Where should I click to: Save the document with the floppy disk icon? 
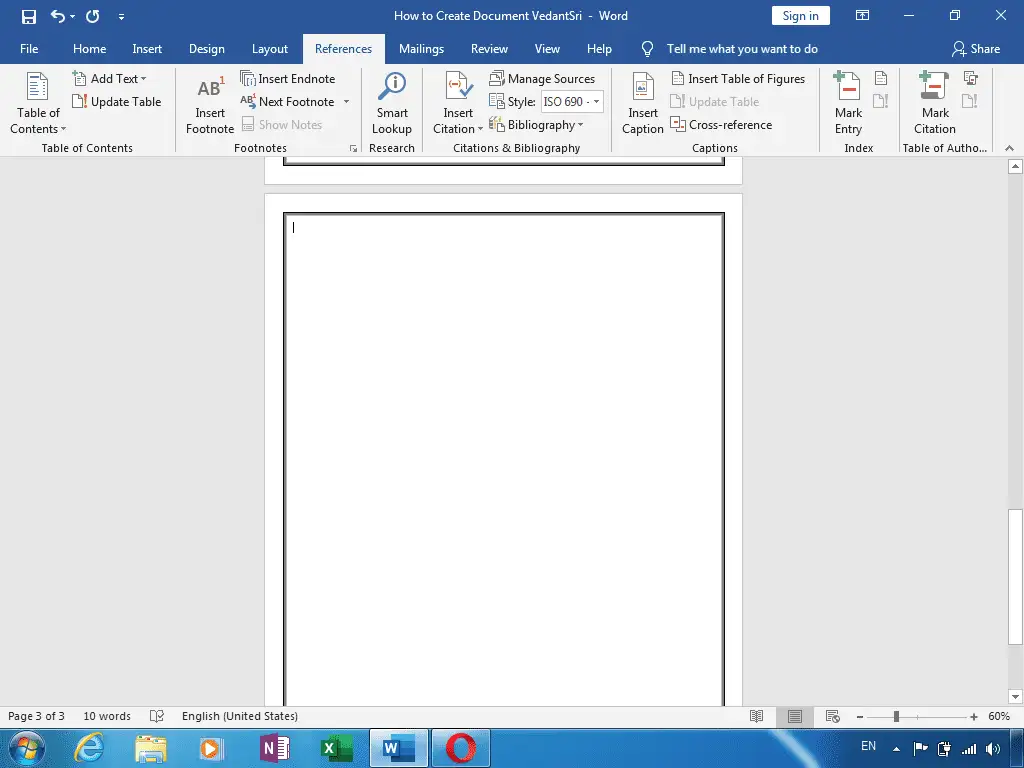point(29,16)
